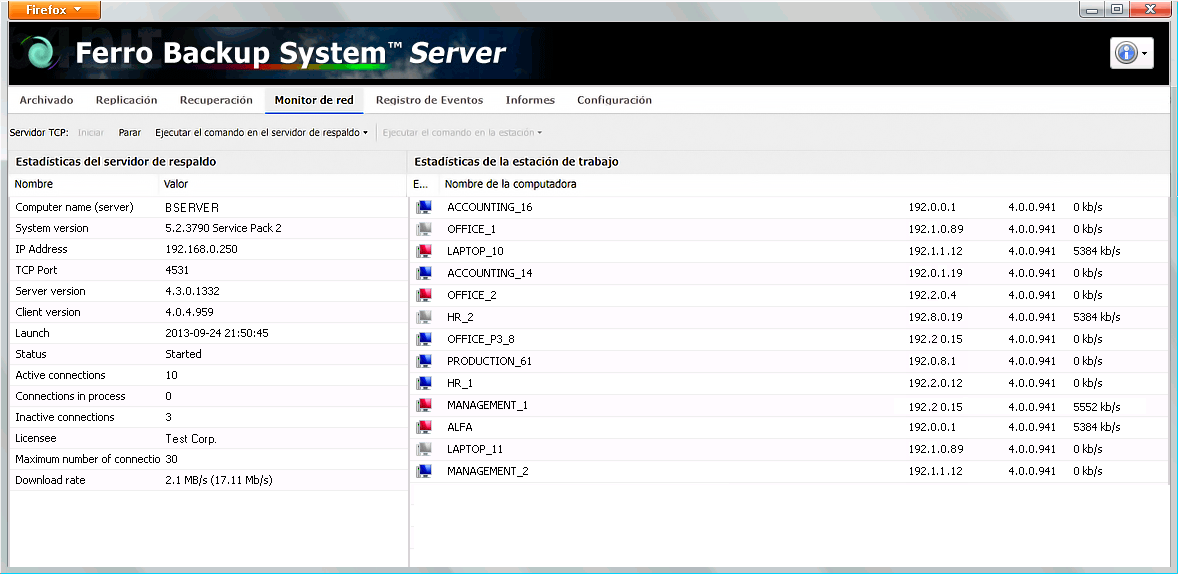Go to the Configuración tab
This screenshot has width=1178, height=574.
614,100
